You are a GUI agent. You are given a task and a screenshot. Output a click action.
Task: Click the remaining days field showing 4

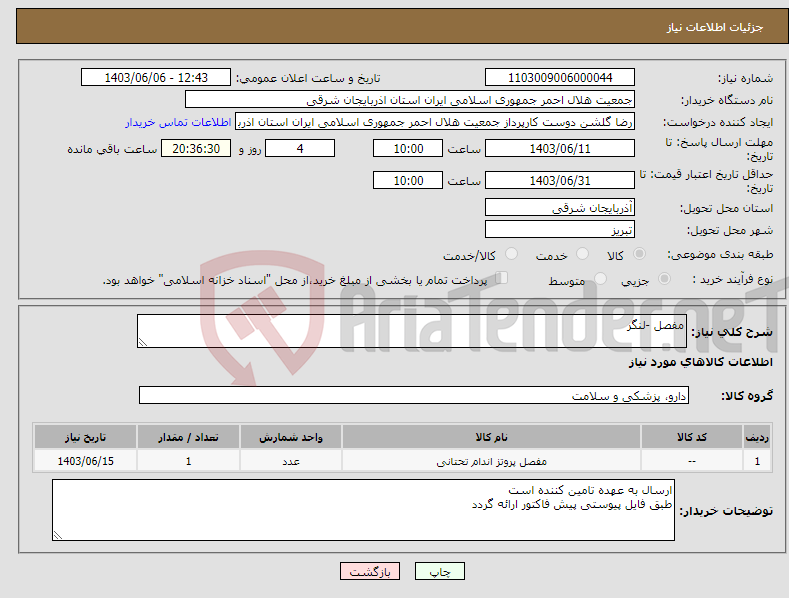(x=300, y=148)
